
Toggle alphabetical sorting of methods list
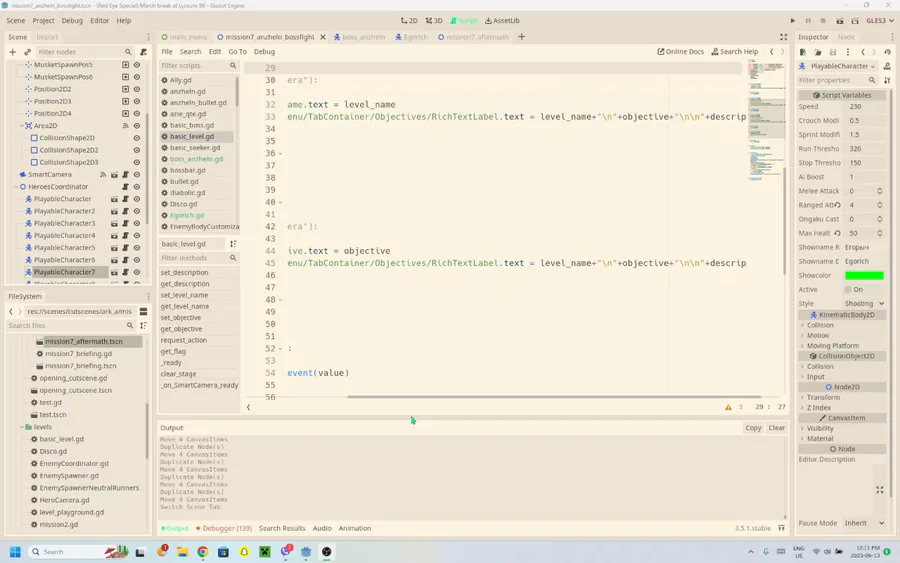click(x=233, y=244)
